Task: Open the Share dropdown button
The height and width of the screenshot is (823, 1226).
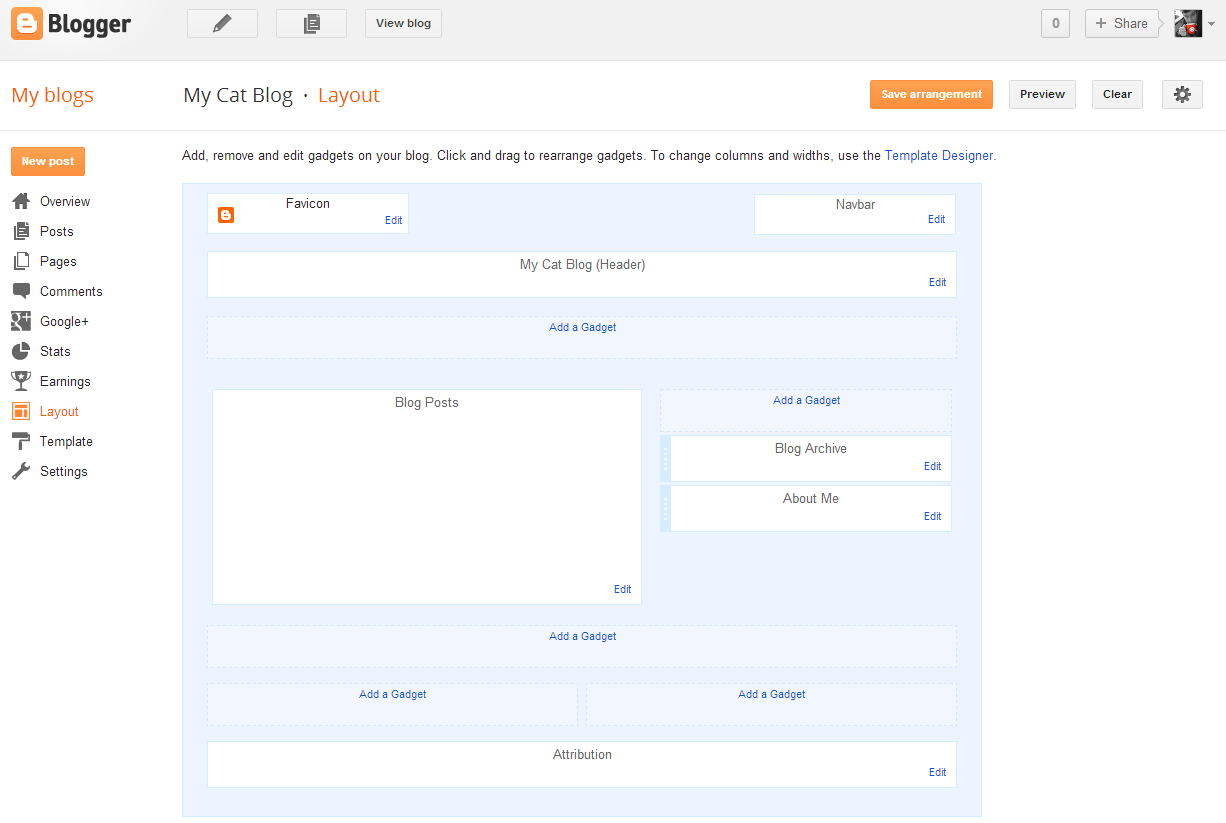Action: pos(1121,24)
